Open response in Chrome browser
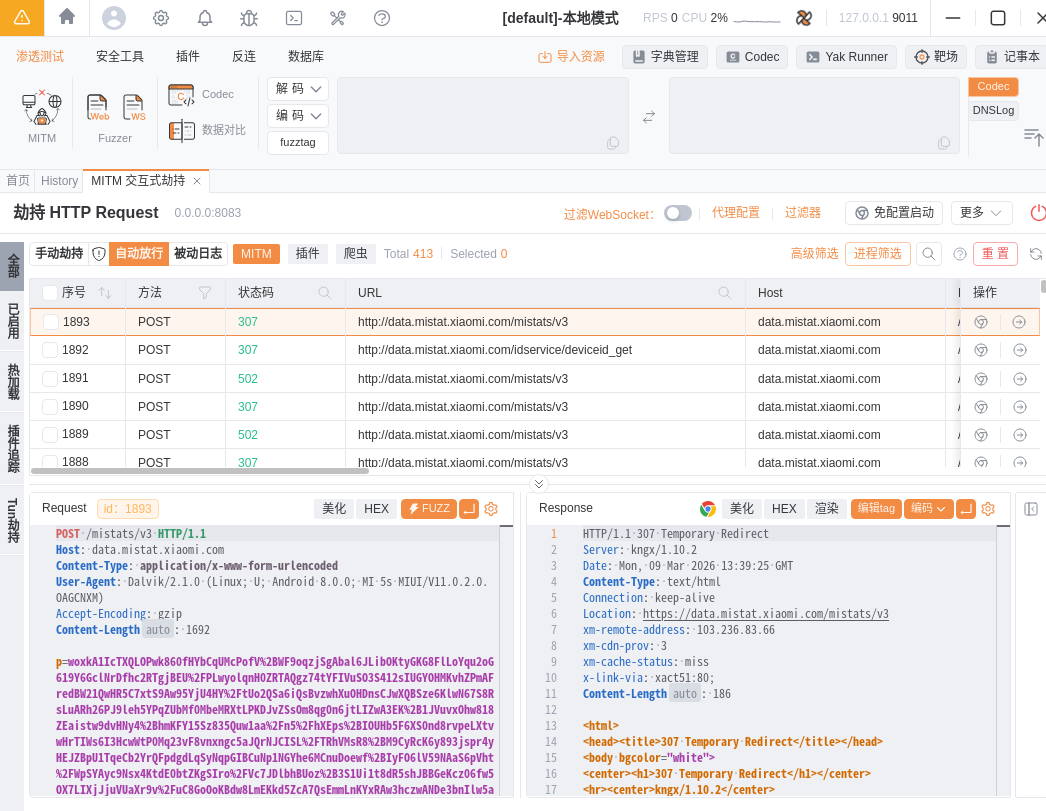This screenshot has width=1046, height=811. pos(707,509)
